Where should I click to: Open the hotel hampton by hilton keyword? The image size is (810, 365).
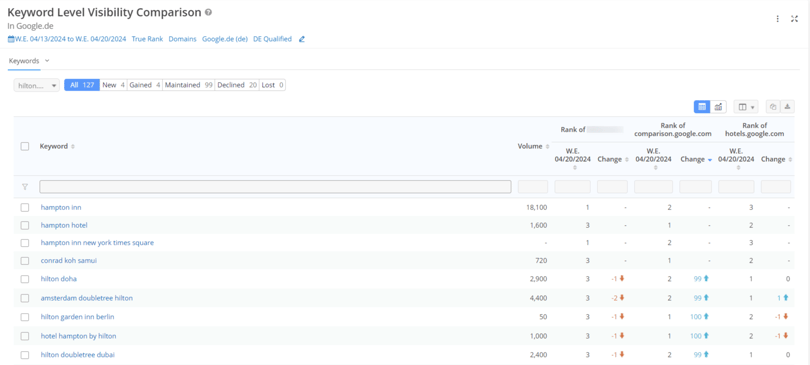(x=79, y=336)
